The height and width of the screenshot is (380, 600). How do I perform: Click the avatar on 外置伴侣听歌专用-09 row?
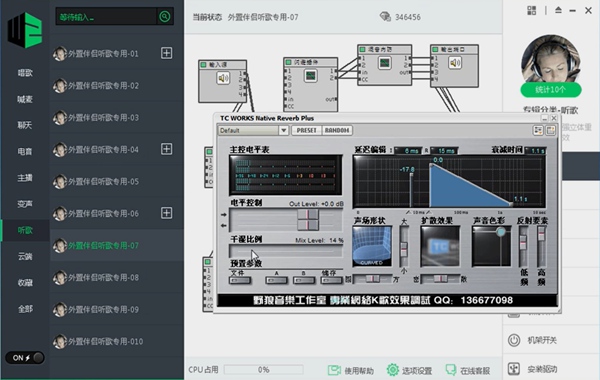pos(60,309)
